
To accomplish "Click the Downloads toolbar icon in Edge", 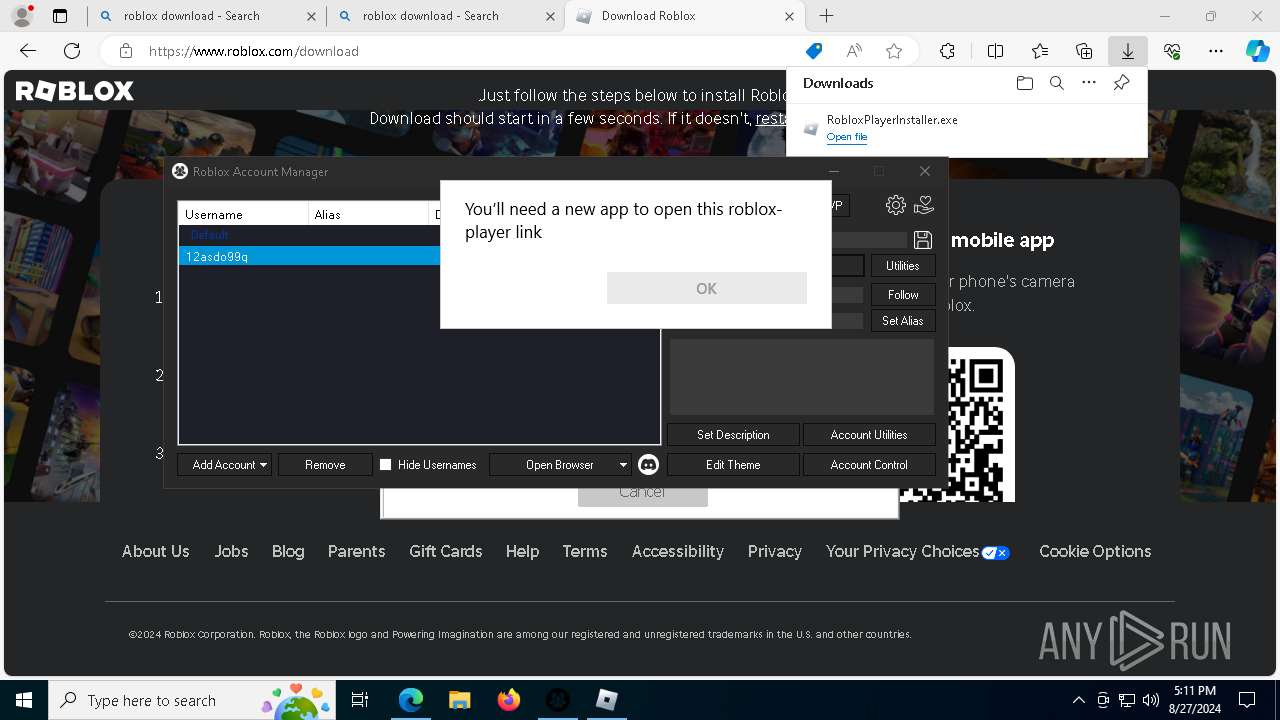I will pos(1128,51).
